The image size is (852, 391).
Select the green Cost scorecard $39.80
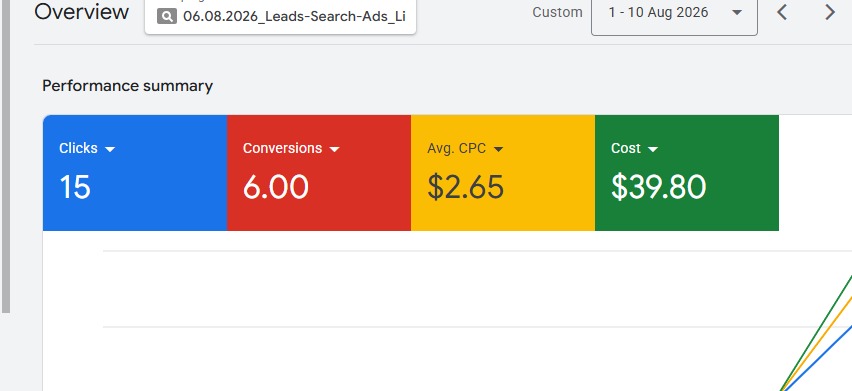tap(687, 173)
